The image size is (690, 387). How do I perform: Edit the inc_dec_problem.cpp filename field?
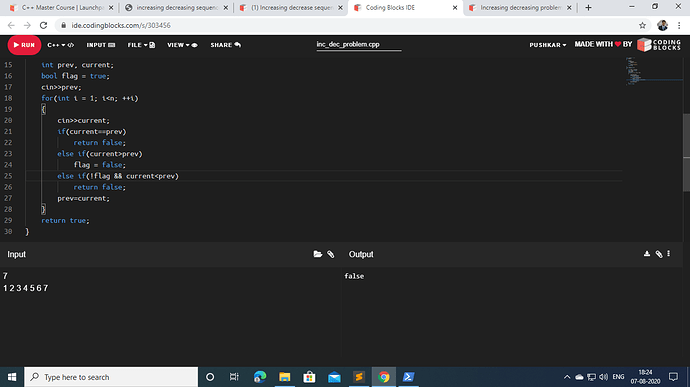[359, 44]
